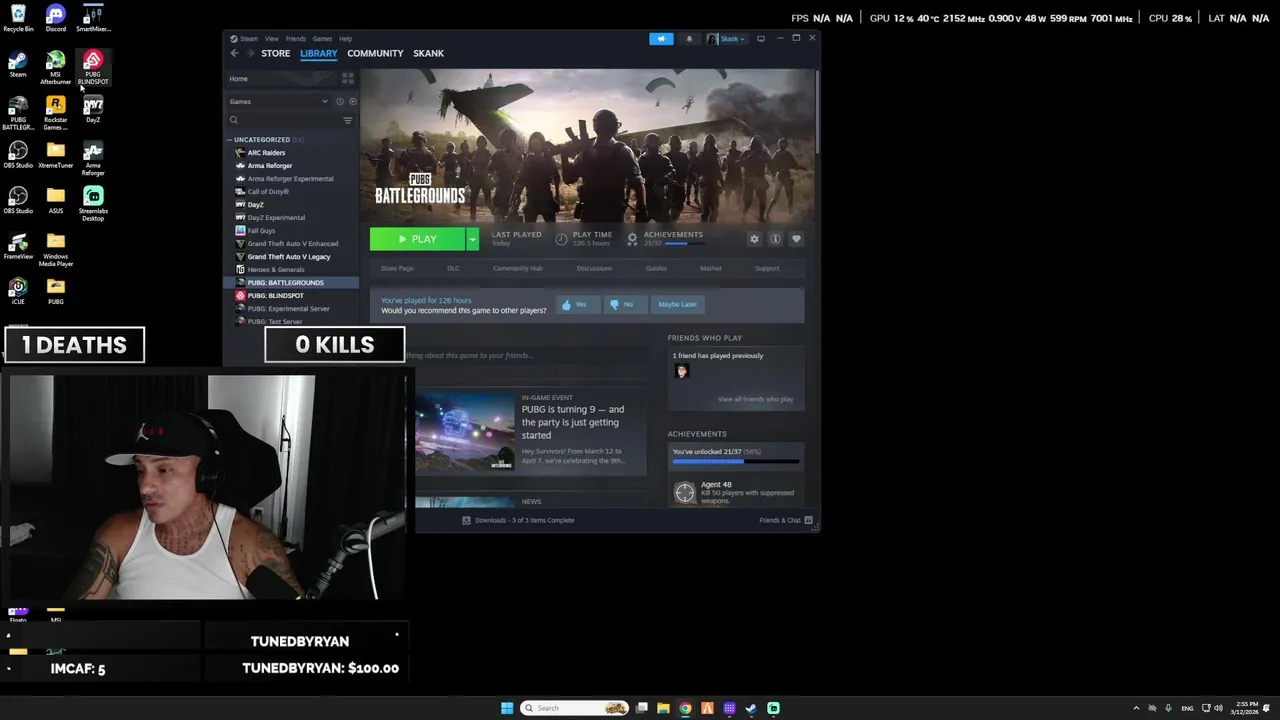1280x720 pixels.
Task: Open the Games menu
Action: [322, 39]
